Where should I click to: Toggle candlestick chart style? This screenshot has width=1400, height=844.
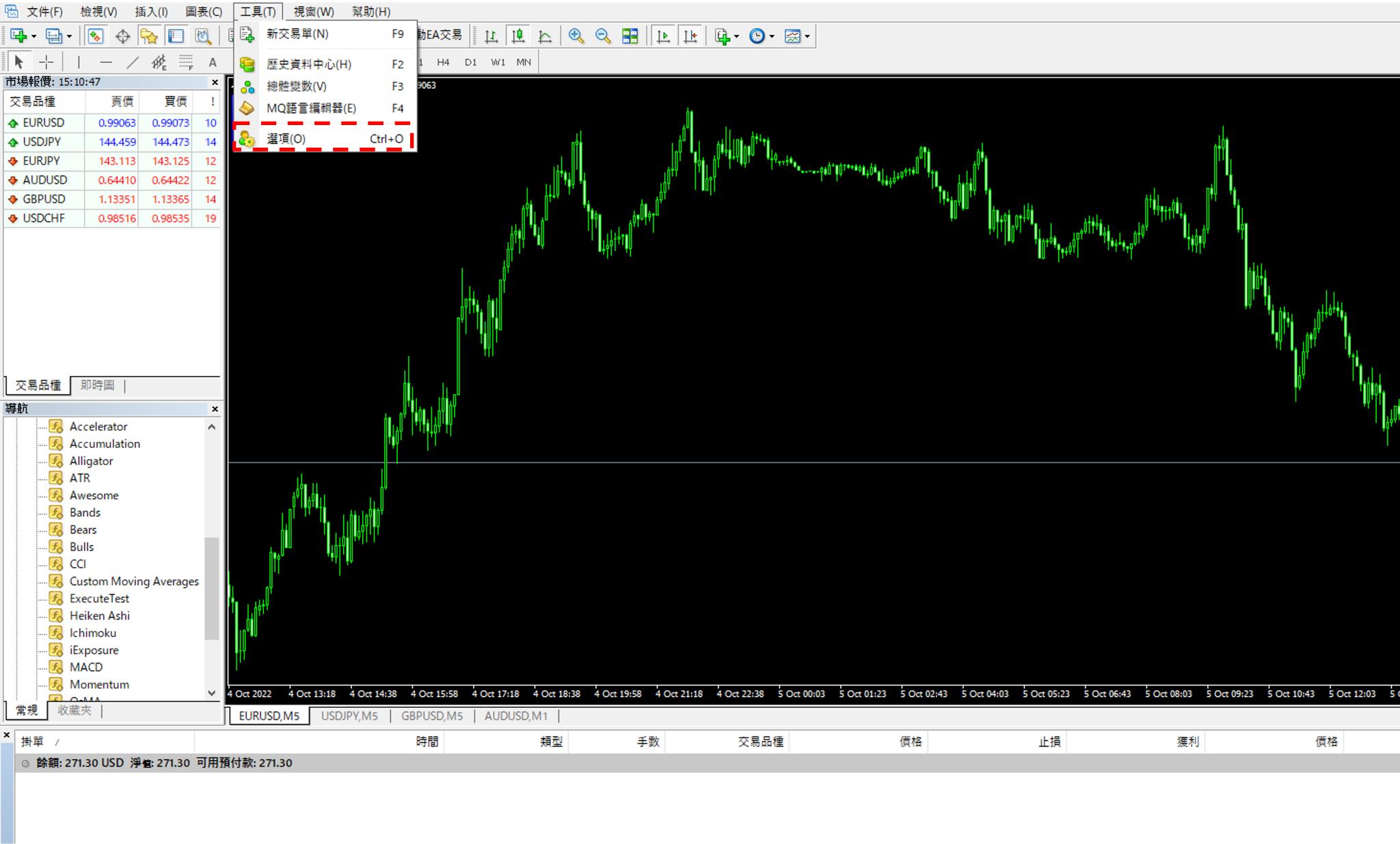pyautogui.click(x=518, y=36)
